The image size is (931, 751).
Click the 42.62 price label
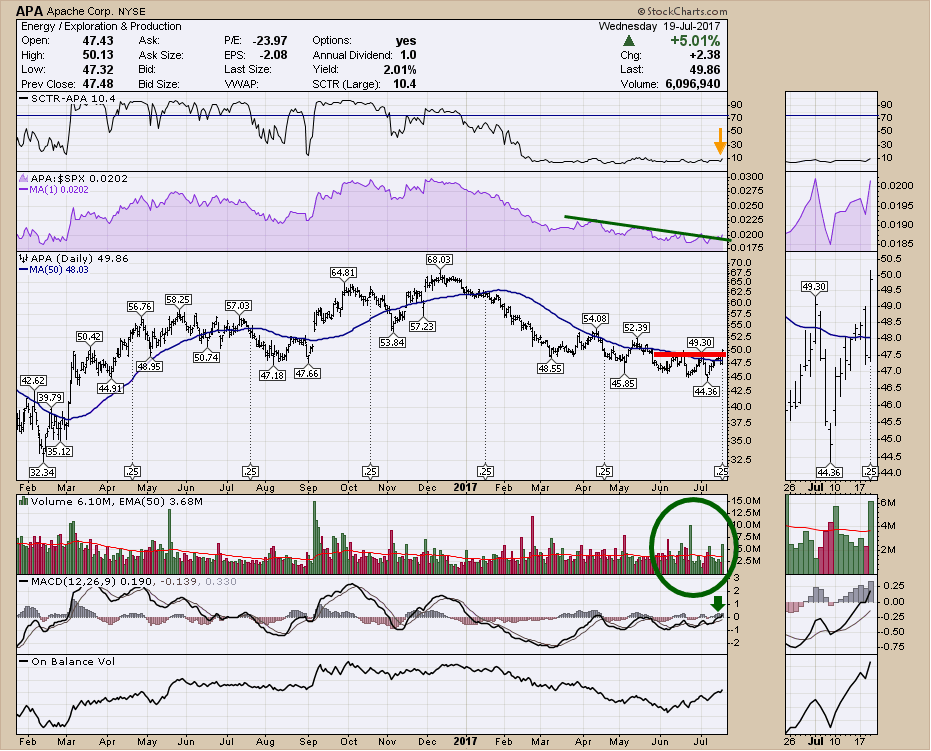33,381
